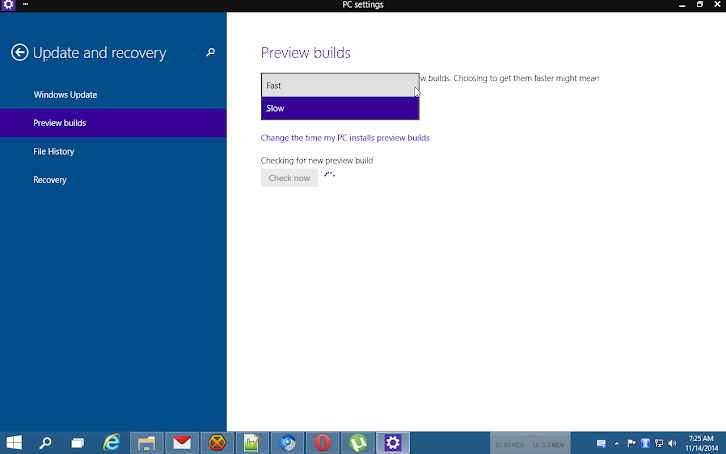Open the network icon in system tray

tap(659, 443)
